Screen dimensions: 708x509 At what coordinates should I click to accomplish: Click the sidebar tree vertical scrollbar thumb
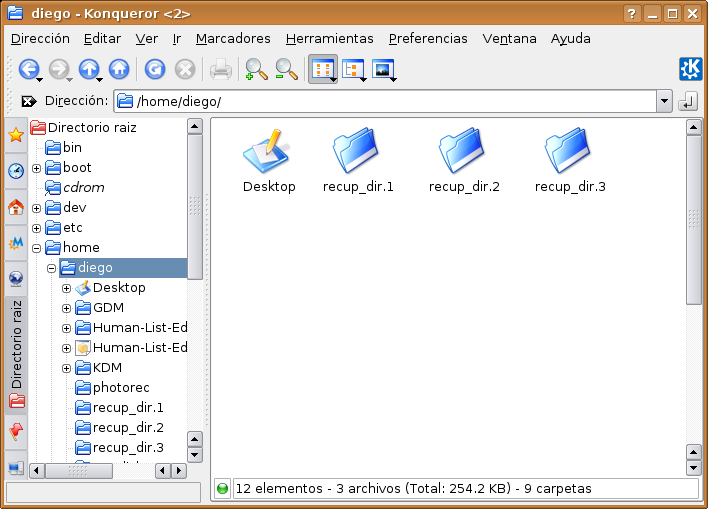(x=195, y=206)
